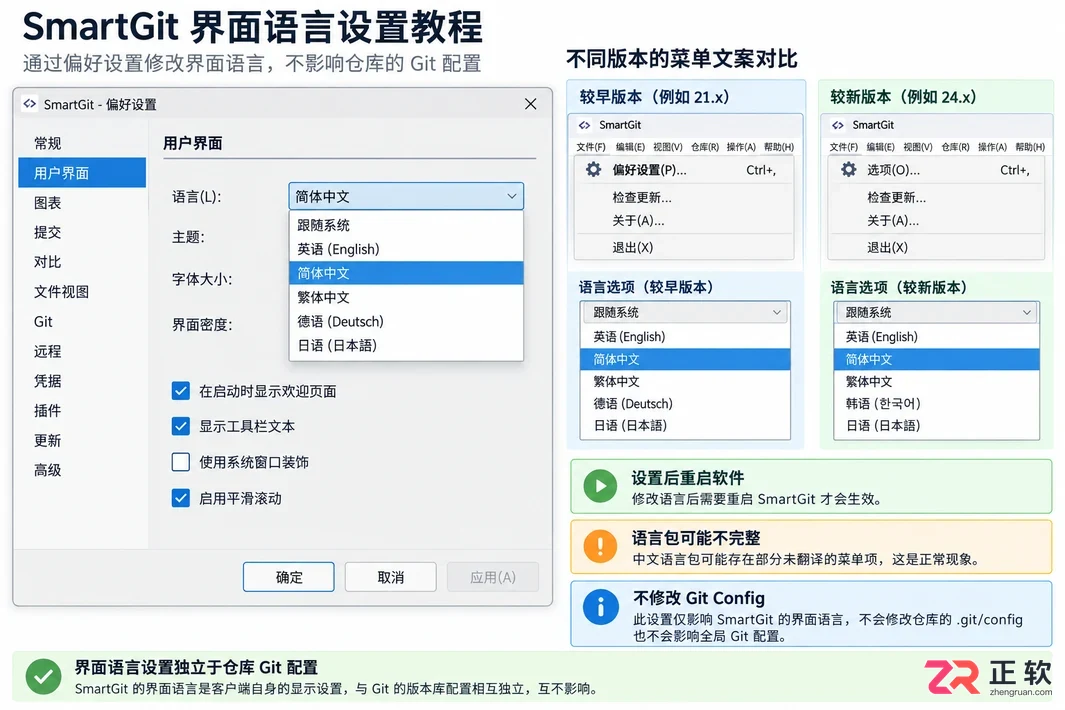Choose 选项(O)... menu entry
Image resolution: width=1065 pixels, height=710 pixels.
936,170
